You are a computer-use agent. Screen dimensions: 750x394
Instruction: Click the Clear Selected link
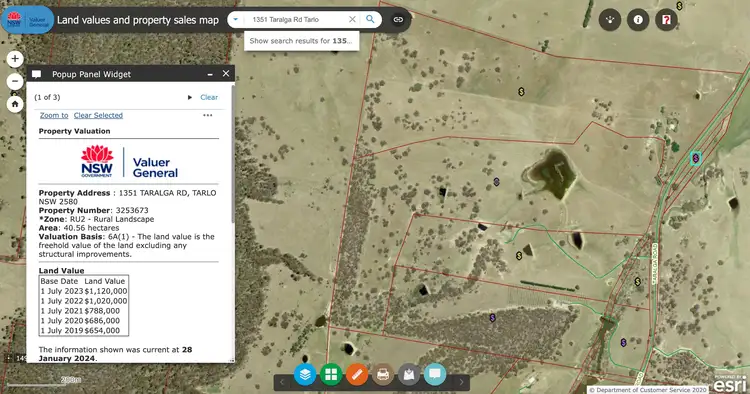click(98, 115)
